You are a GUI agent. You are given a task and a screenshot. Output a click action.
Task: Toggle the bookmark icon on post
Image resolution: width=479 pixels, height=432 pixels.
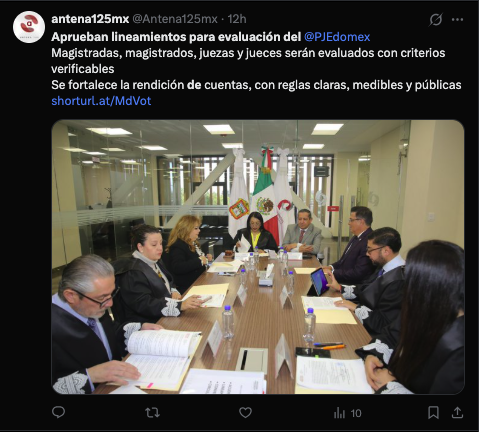tap(433, 413)
